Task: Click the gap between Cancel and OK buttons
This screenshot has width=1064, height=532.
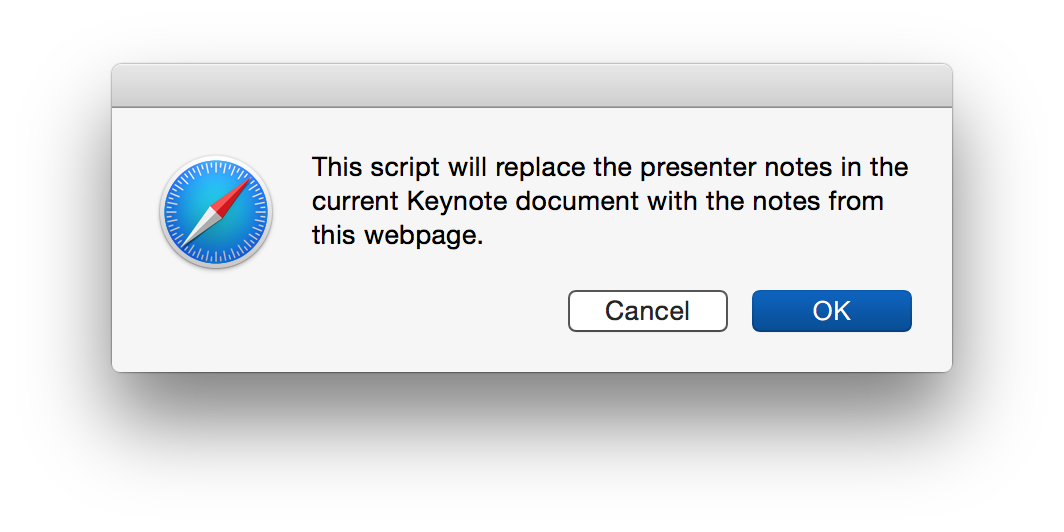Action: (740, 311)
